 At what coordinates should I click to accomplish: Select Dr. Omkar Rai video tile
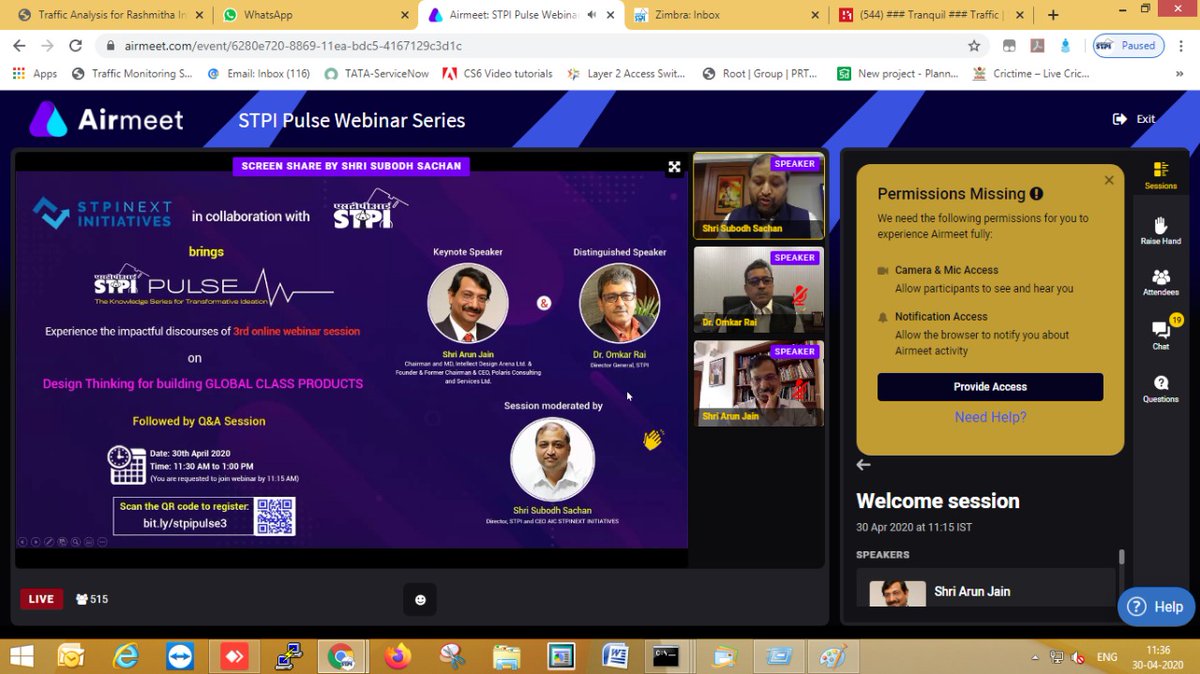pos(758,290)
